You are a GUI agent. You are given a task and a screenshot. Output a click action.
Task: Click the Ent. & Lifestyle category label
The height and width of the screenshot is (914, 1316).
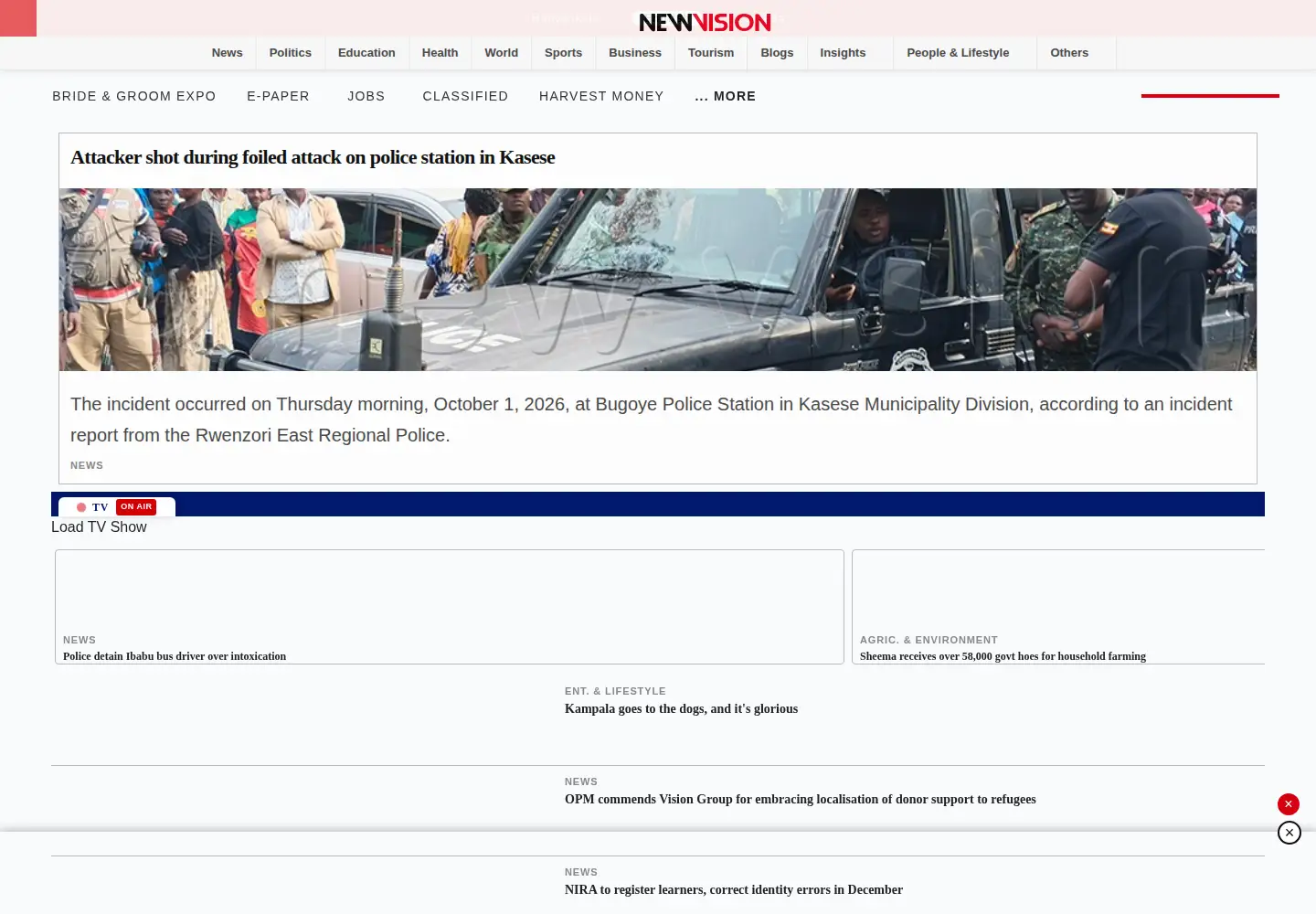click(x=615, y=691)
